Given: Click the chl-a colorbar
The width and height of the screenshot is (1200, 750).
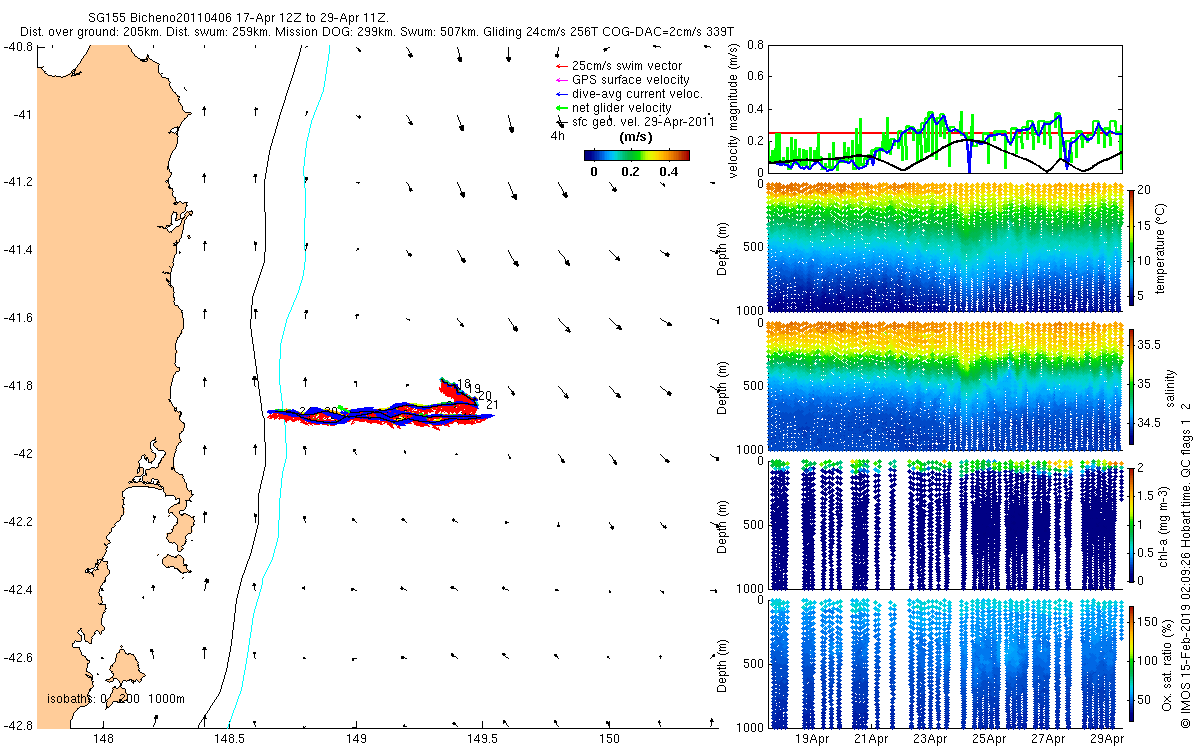Looking at the screenshot, I should pos(1132,524).
